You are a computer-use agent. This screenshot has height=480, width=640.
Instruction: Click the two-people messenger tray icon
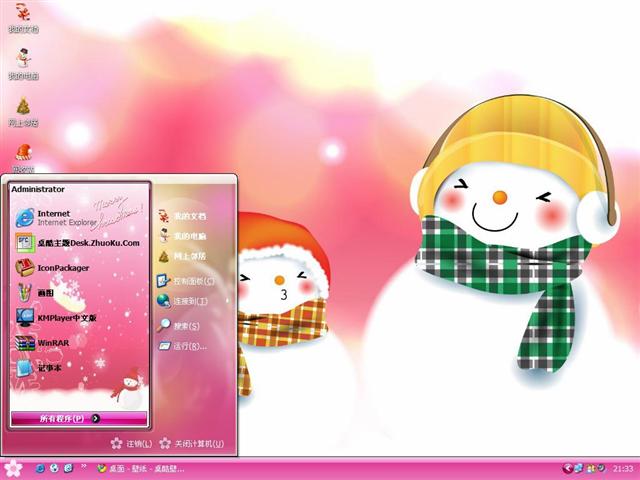(x=591, y=468)
